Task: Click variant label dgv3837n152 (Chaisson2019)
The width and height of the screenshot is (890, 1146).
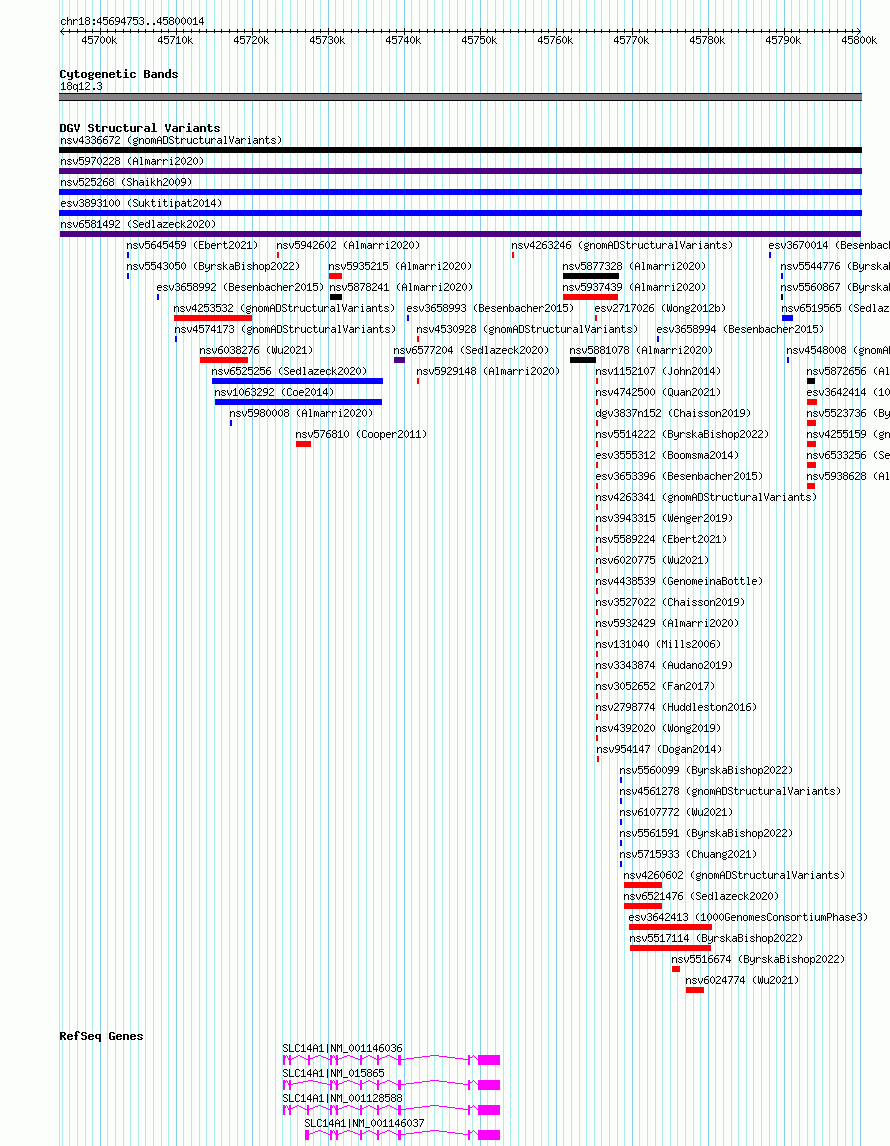Action: (673, 413)
